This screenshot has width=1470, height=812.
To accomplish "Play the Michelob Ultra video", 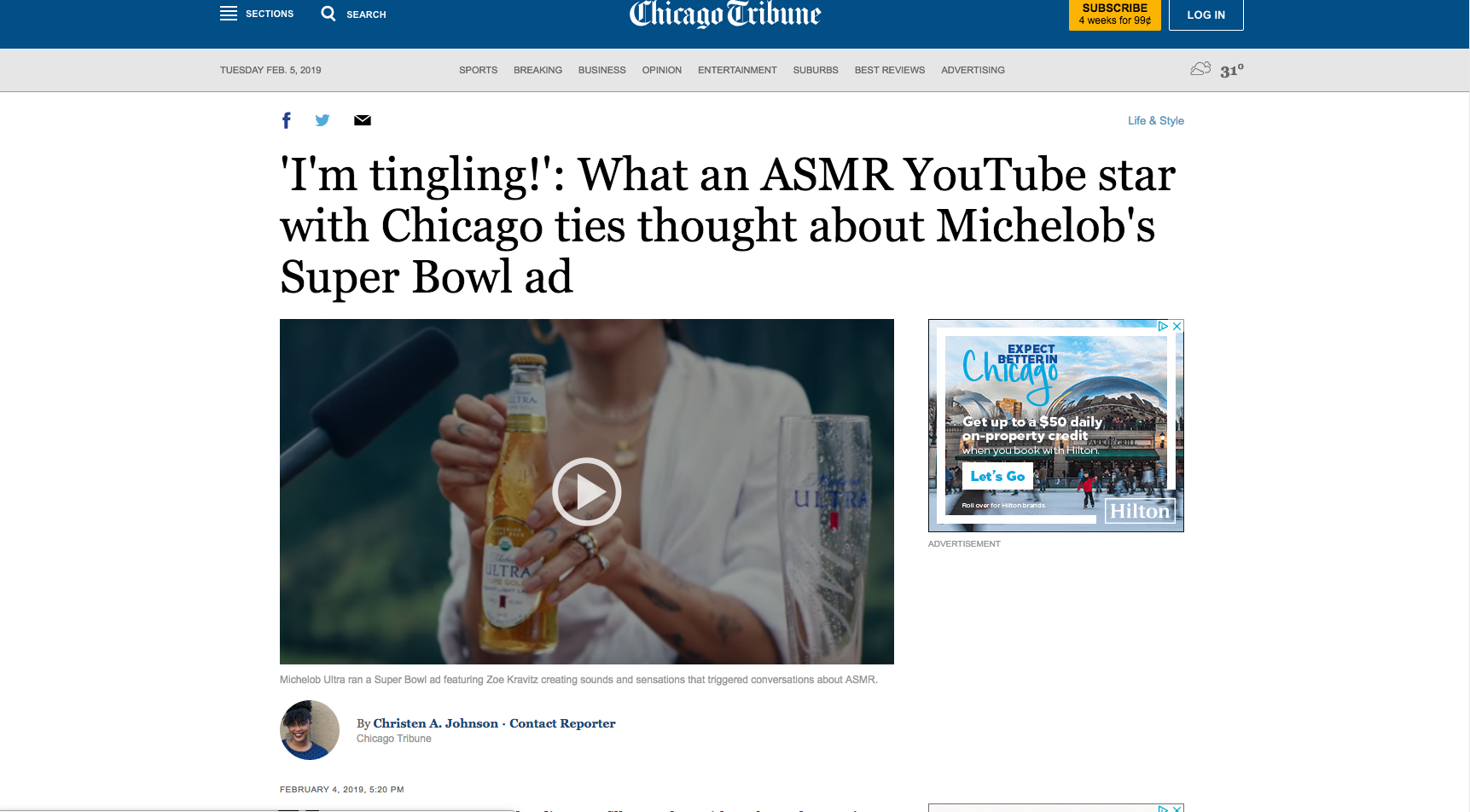I will pos(587,492).
